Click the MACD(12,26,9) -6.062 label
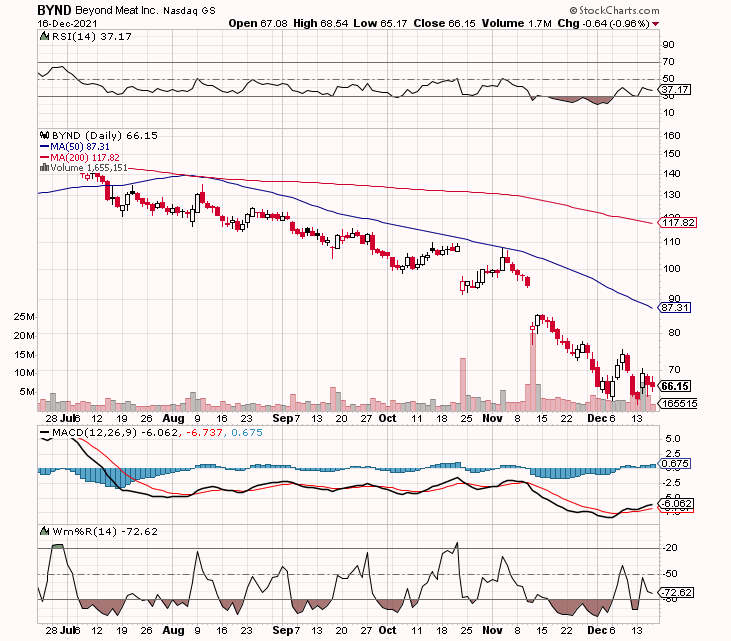Viewport: 731px width, 641px height. point(115,433)
